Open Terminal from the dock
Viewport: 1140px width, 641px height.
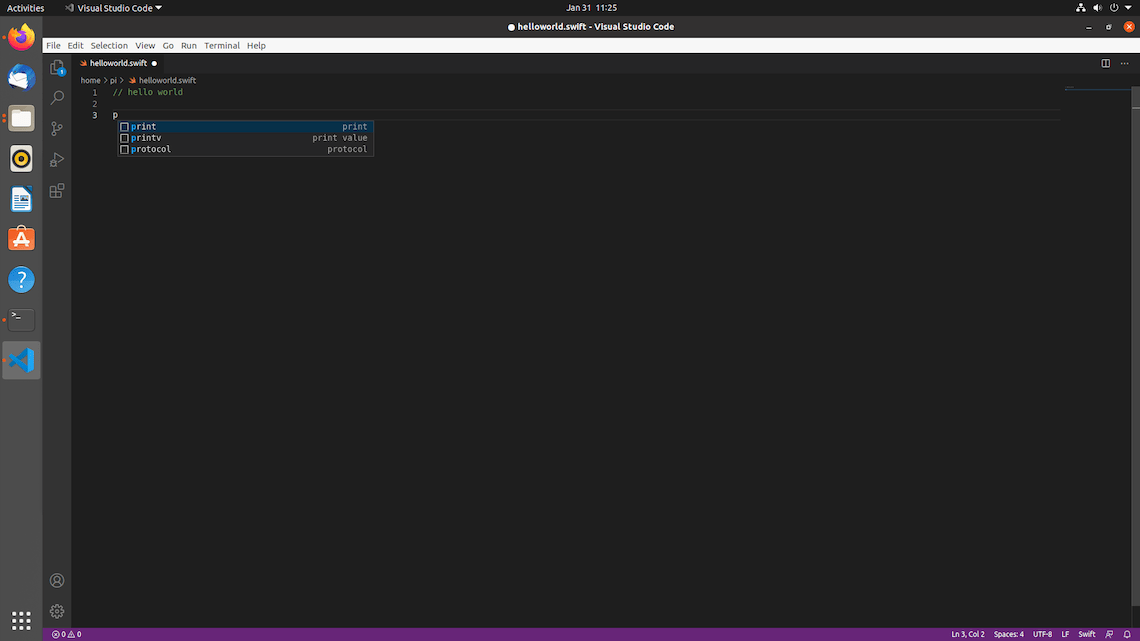[21, 320]
